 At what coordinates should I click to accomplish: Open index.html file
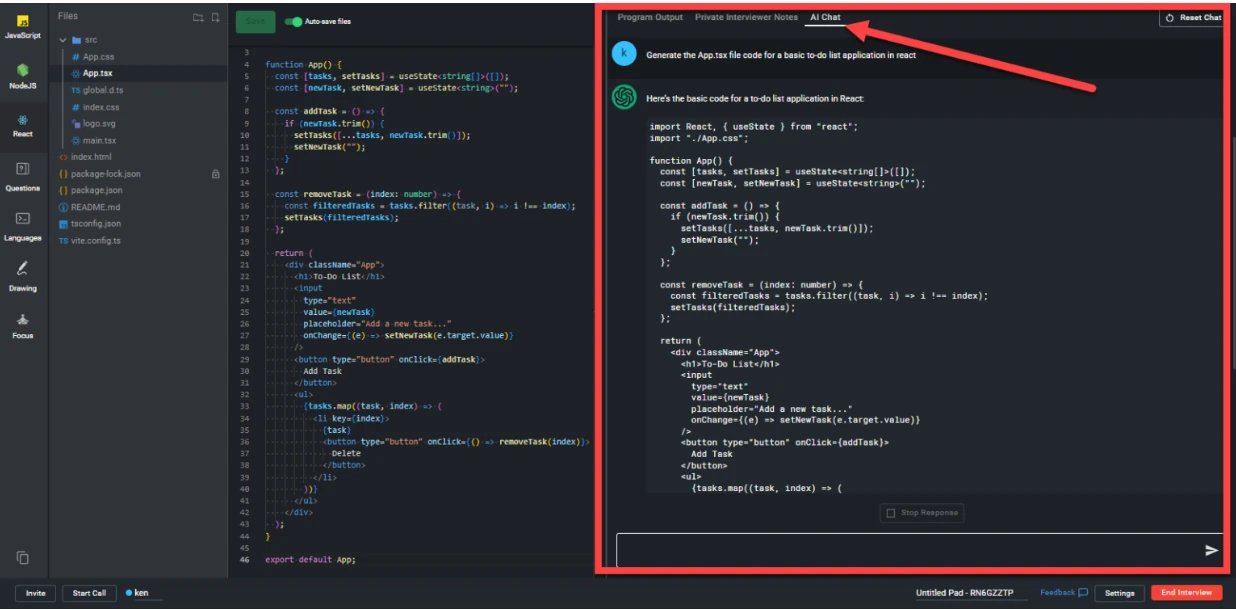(x=86, y=157)
